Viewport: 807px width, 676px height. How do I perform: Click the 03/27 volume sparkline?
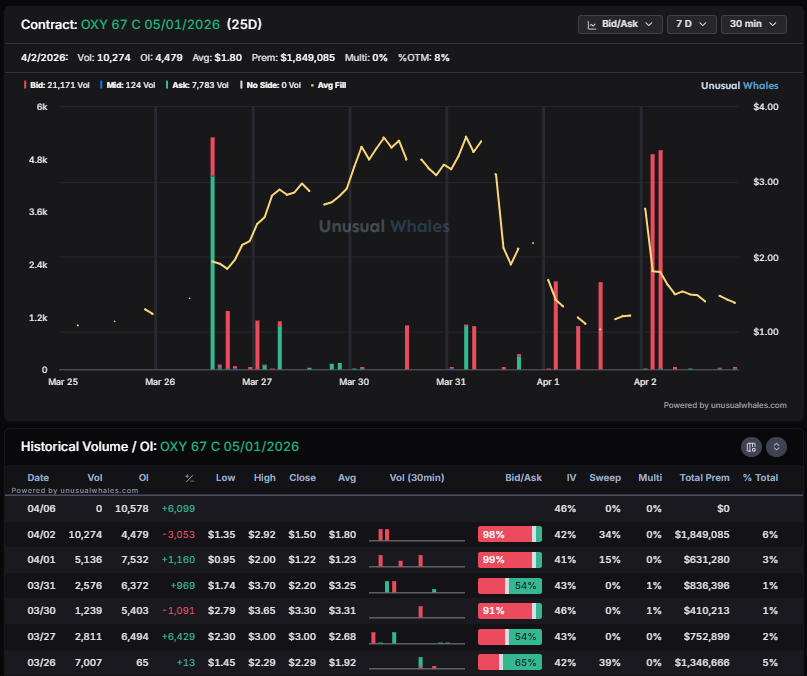[417, 637]
